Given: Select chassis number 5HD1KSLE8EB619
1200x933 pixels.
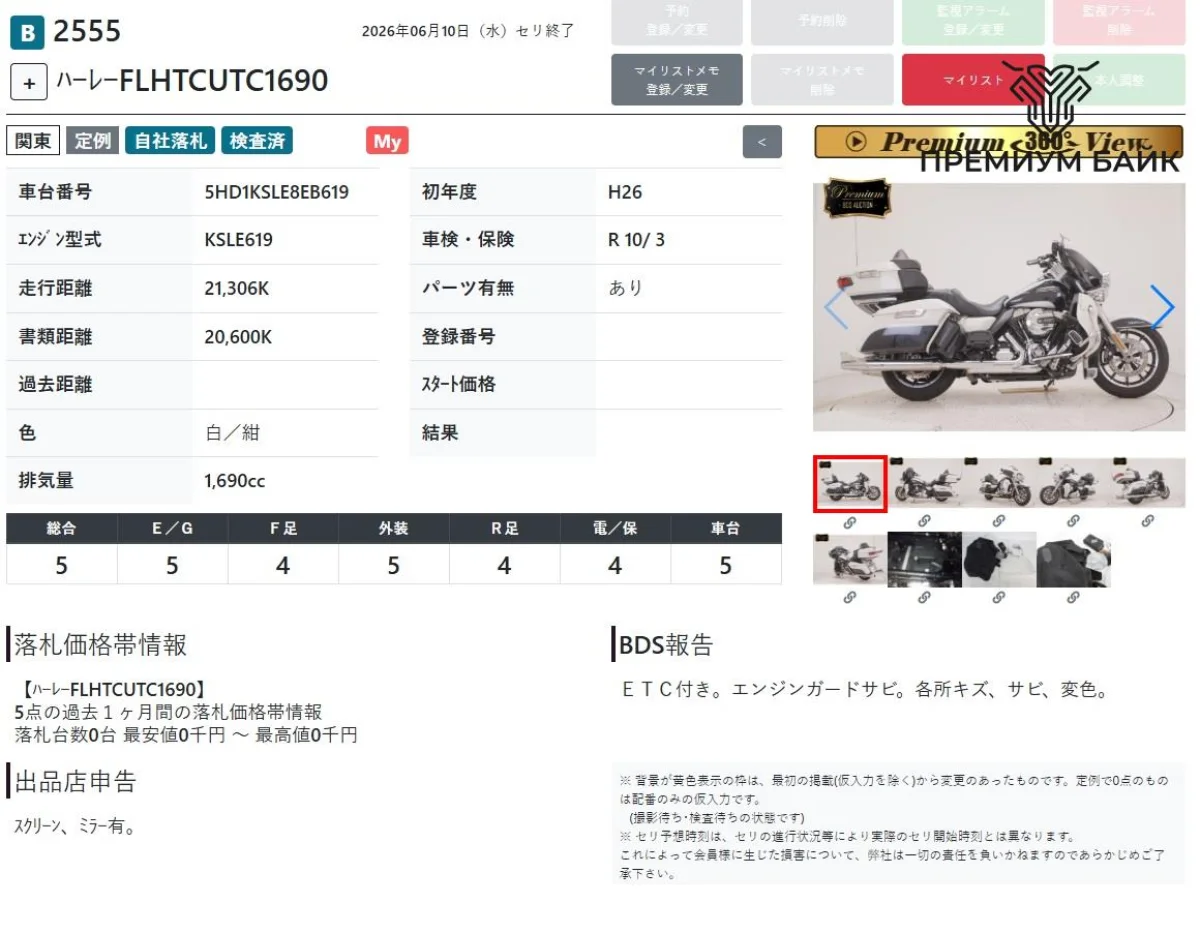Looking at the screenshot, I should click(x=277, y=192).
